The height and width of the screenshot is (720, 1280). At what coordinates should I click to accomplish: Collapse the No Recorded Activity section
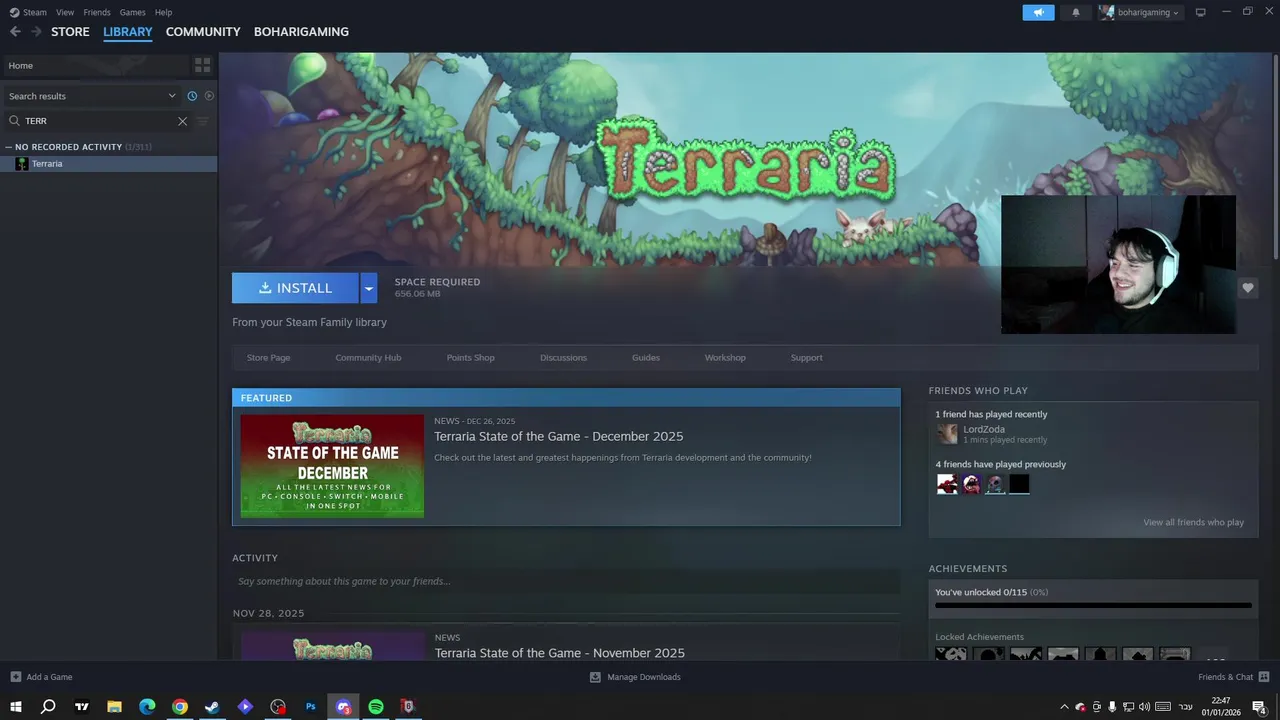8,147
